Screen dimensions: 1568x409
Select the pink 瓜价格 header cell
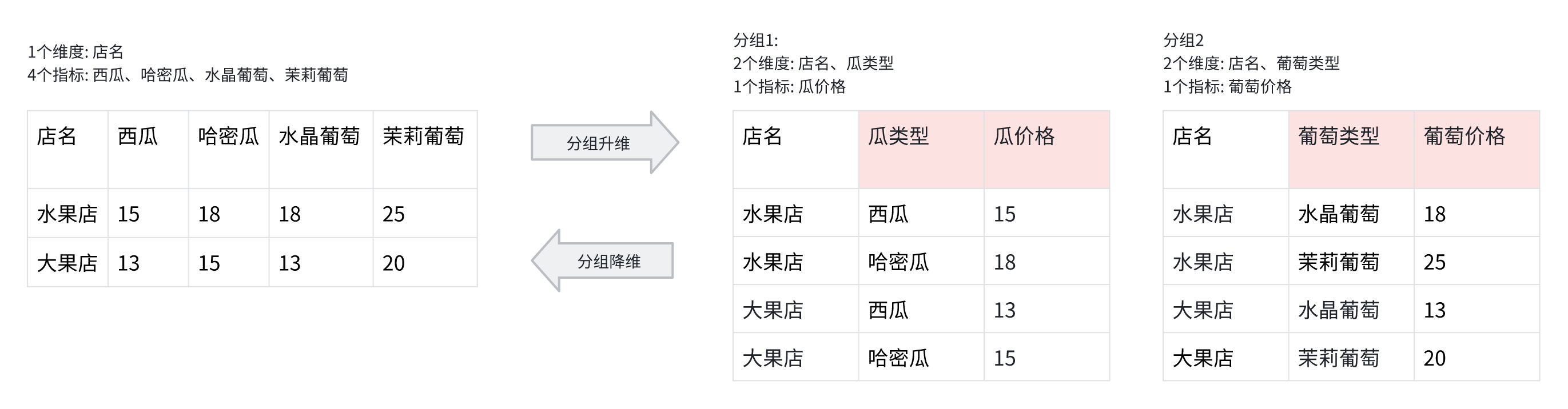[x=1046, y=149]
